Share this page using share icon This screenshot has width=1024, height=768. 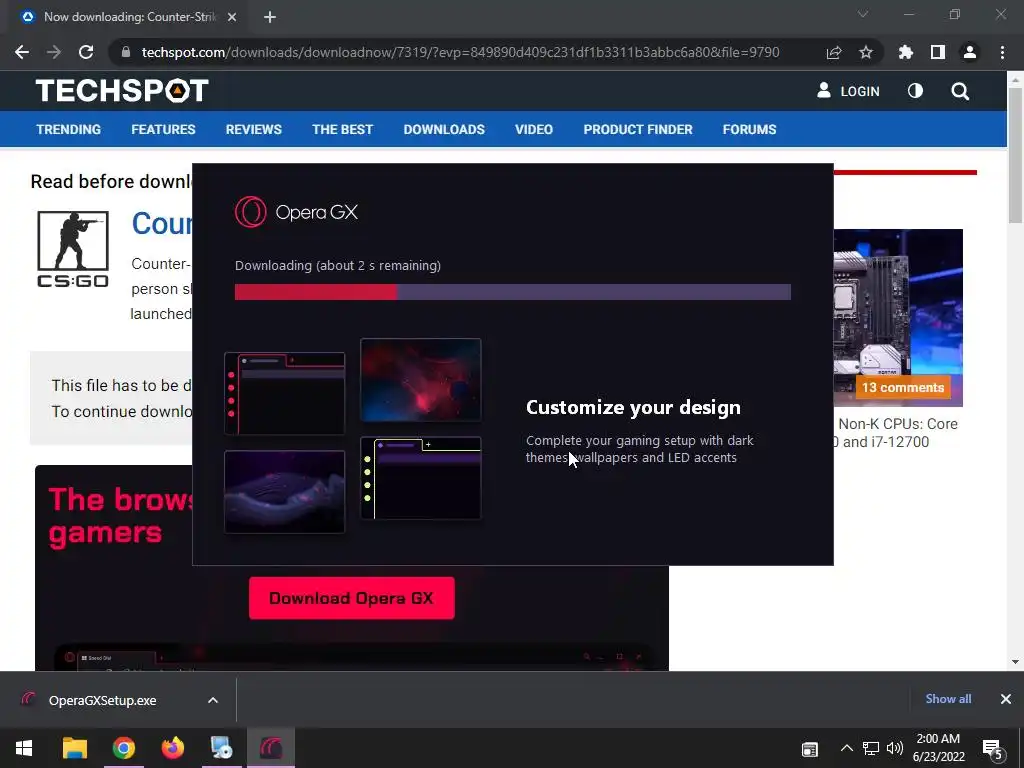pos(833,52)
